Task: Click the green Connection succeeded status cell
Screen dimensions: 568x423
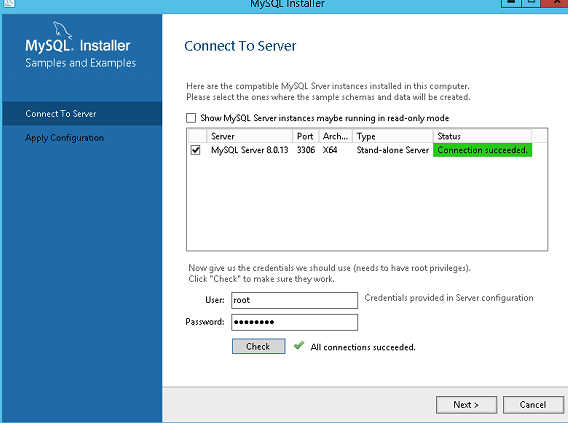Action: coord(483,150)
